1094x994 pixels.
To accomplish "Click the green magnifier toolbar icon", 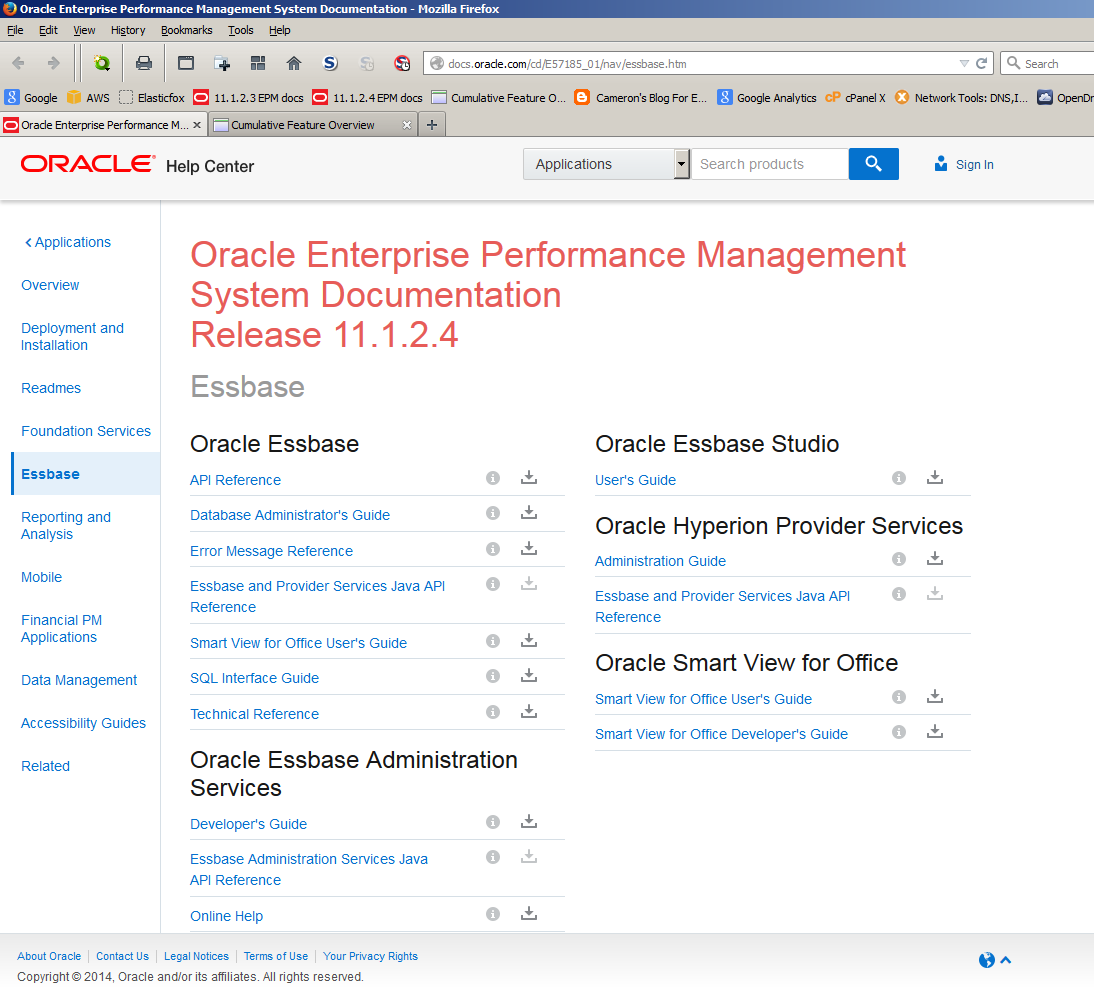I will coord(102,63).
